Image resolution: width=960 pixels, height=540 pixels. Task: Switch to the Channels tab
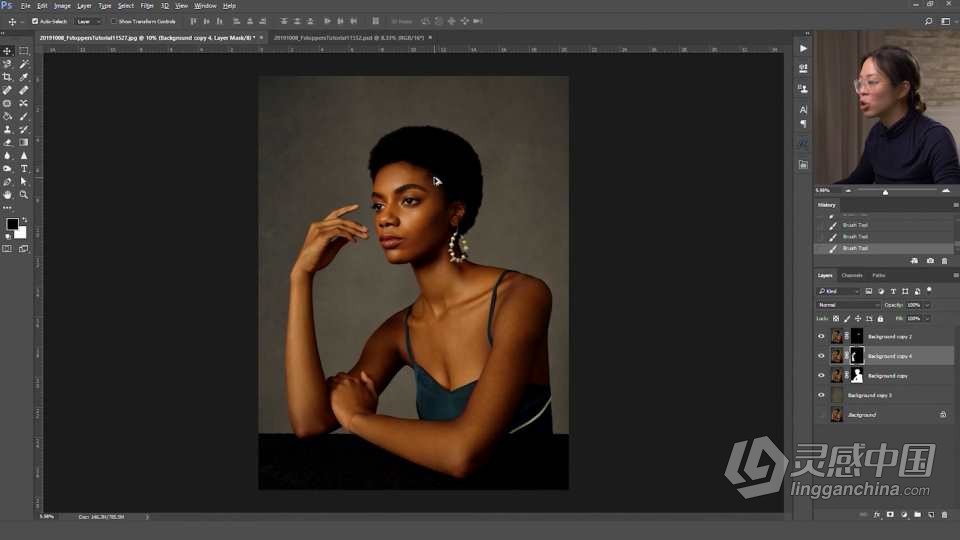tap(852, 276)
